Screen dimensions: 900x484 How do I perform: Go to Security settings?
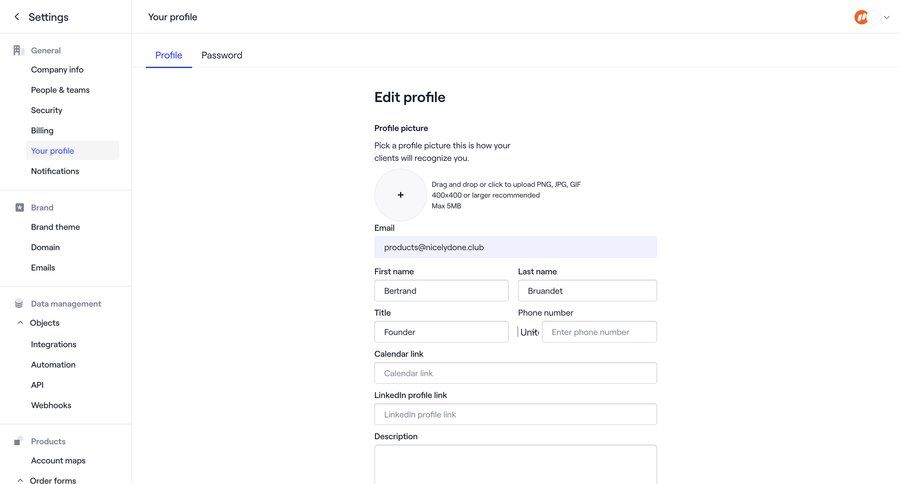[46, 110]
